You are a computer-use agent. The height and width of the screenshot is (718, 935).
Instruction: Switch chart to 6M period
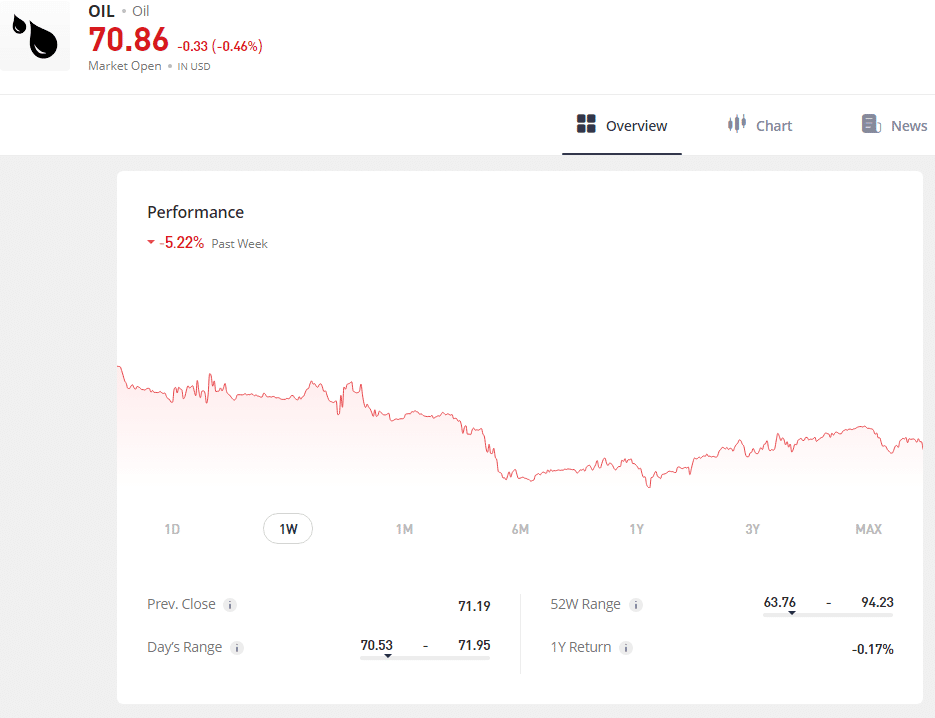click(521, 529)
